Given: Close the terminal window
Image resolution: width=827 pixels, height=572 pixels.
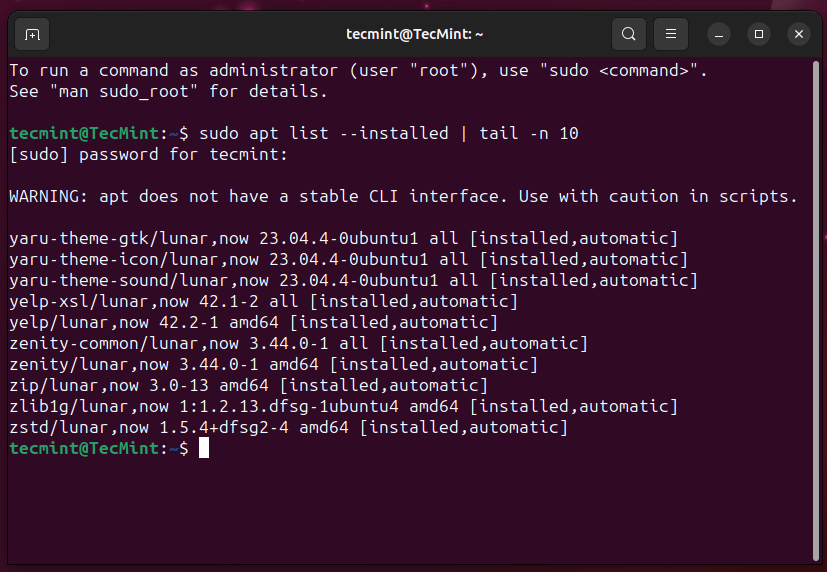Looking at the screenshot, I should pyautogui.click(x=799, y=35).
